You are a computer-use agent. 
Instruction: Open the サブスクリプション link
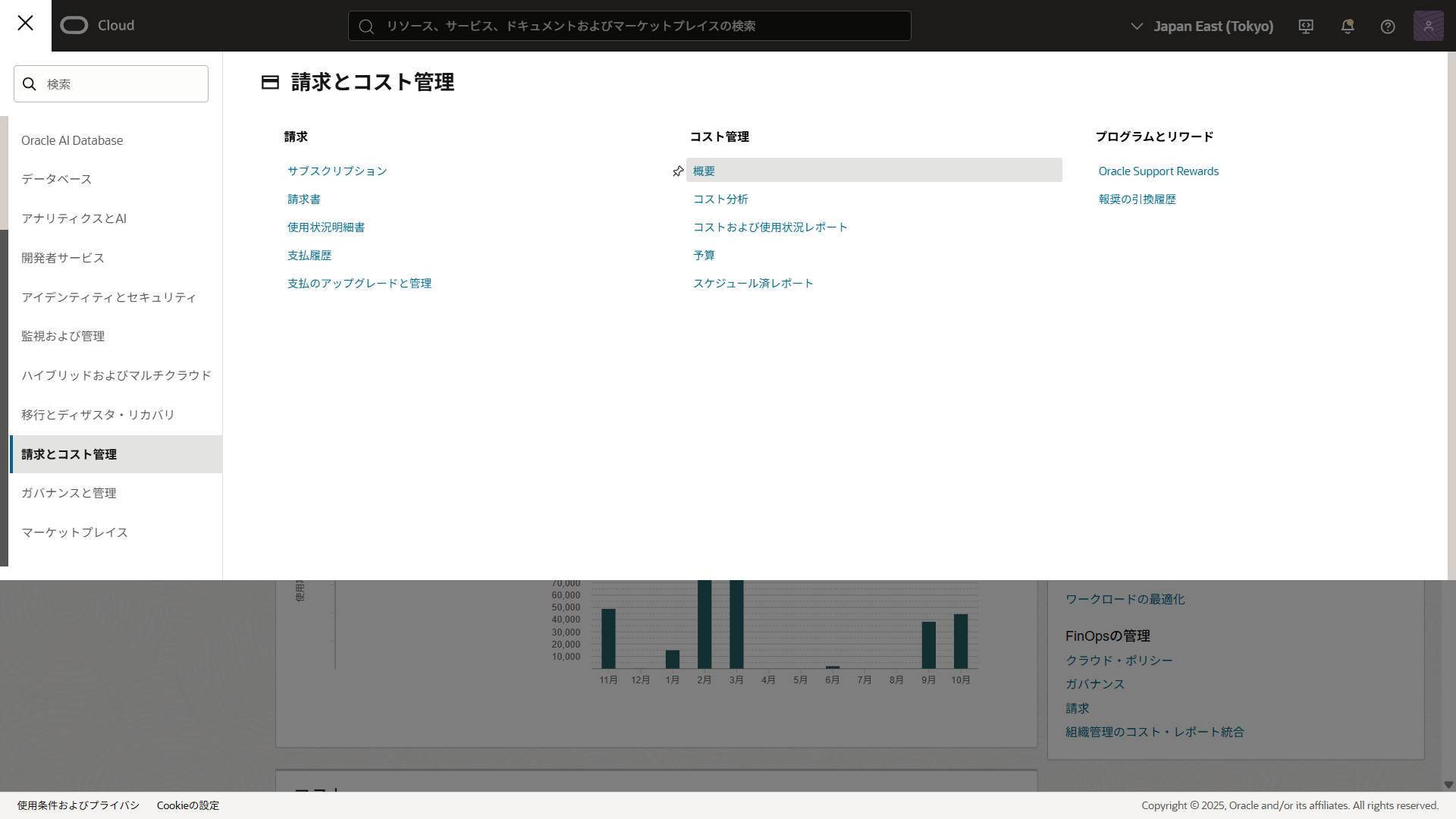coord(337,171)
